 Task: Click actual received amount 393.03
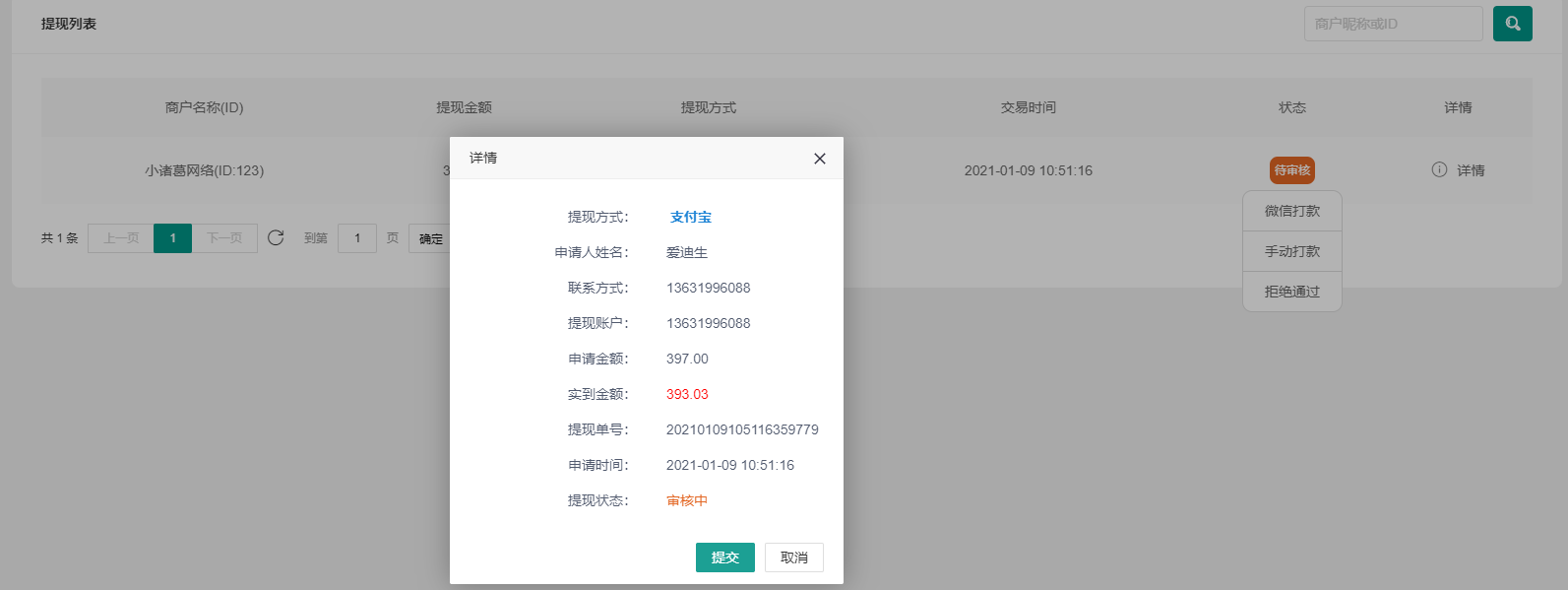point(687,394)
